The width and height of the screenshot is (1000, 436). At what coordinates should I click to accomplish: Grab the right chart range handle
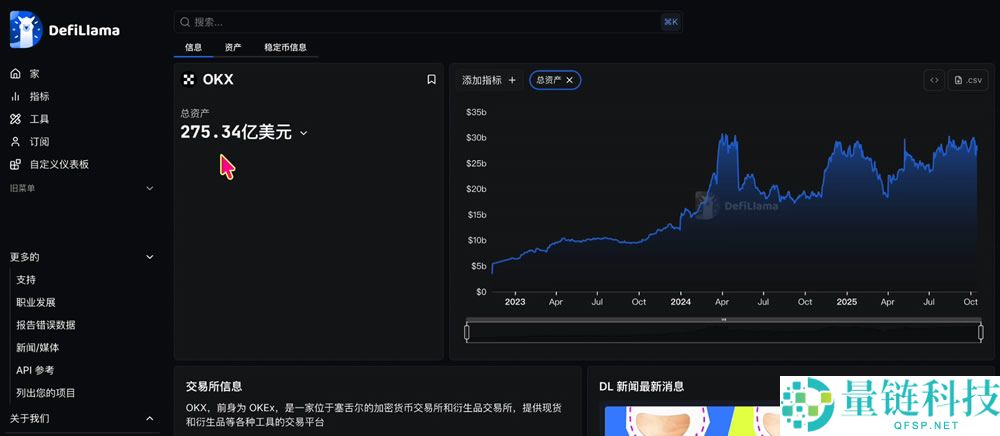click(x=981, y=332)
